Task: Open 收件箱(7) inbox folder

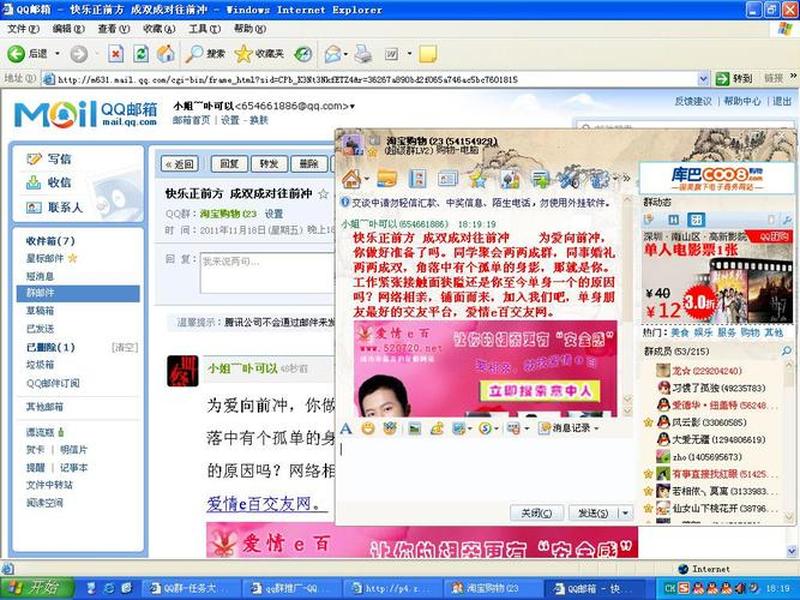Action: [x=50, y=241]
